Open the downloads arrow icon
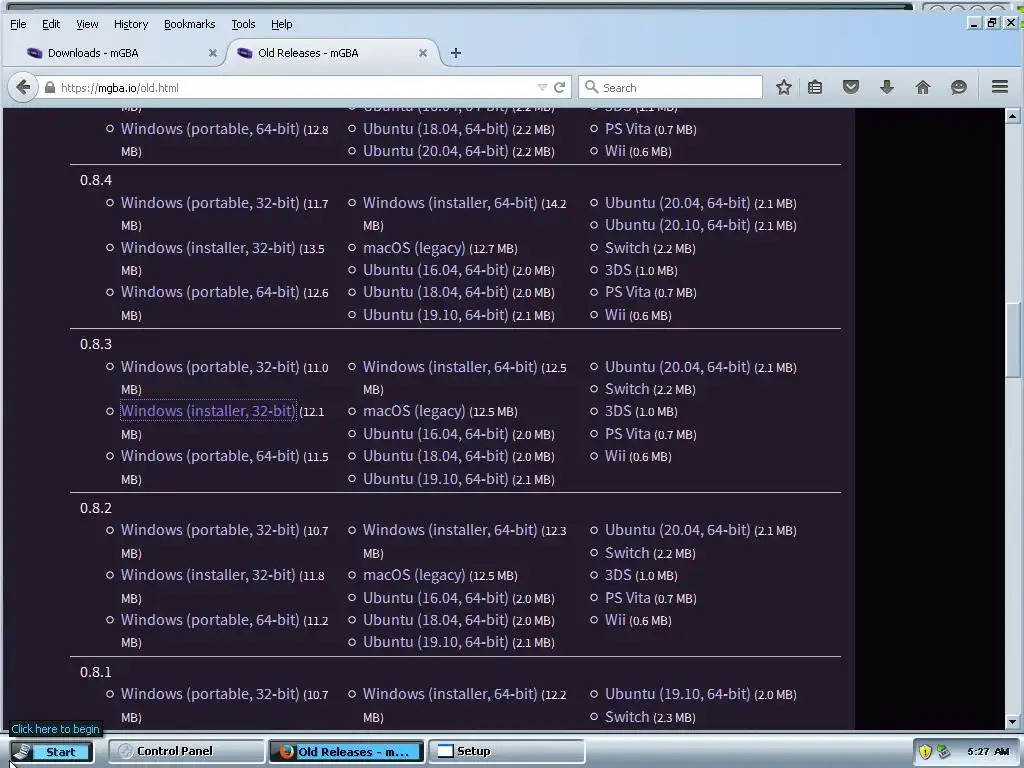1024x768 pixels. 886,87
